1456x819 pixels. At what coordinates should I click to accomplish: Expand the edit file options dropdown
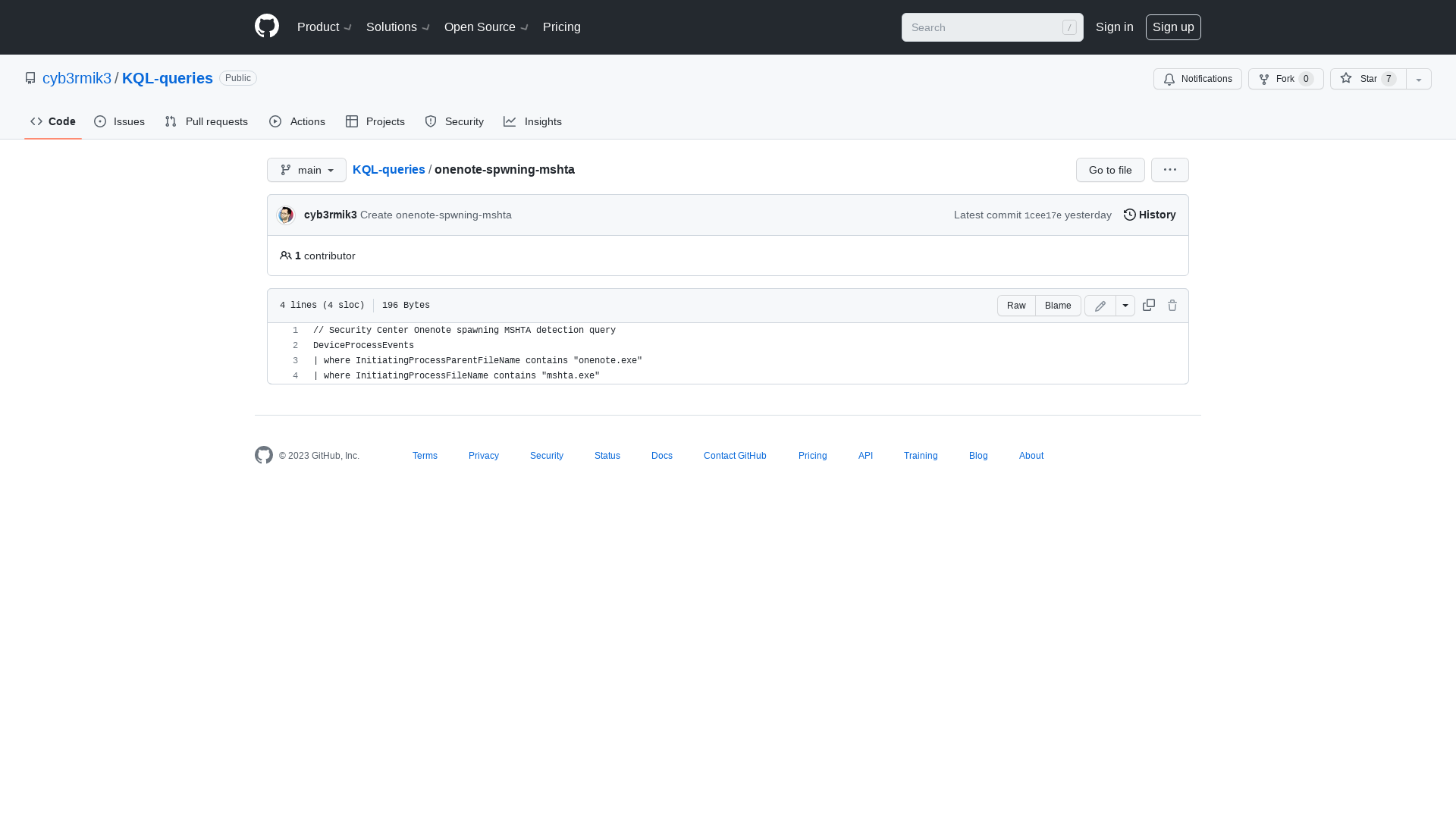1125,305
